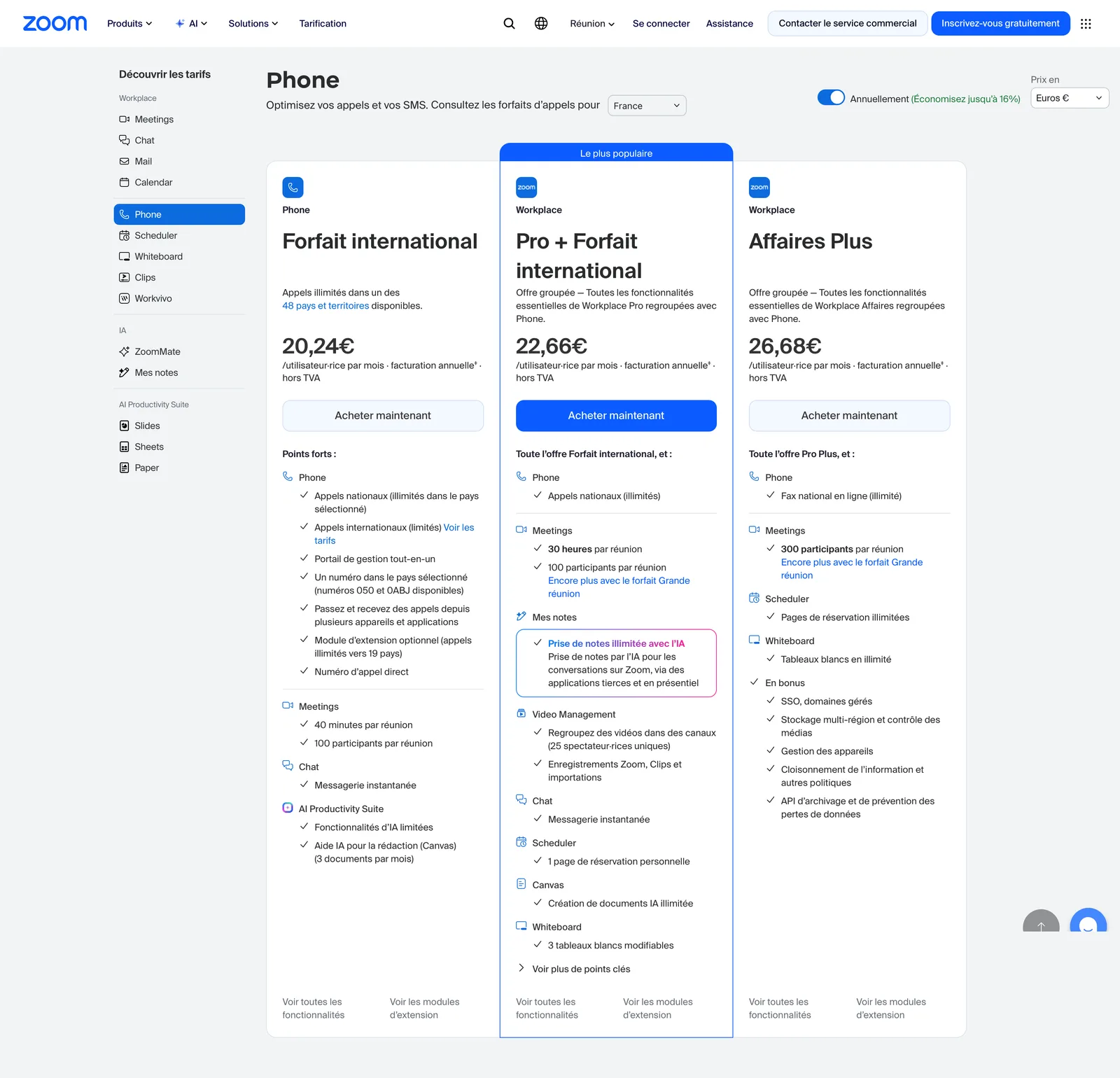Open Paper in the sidebar

(x=179, y=468)
